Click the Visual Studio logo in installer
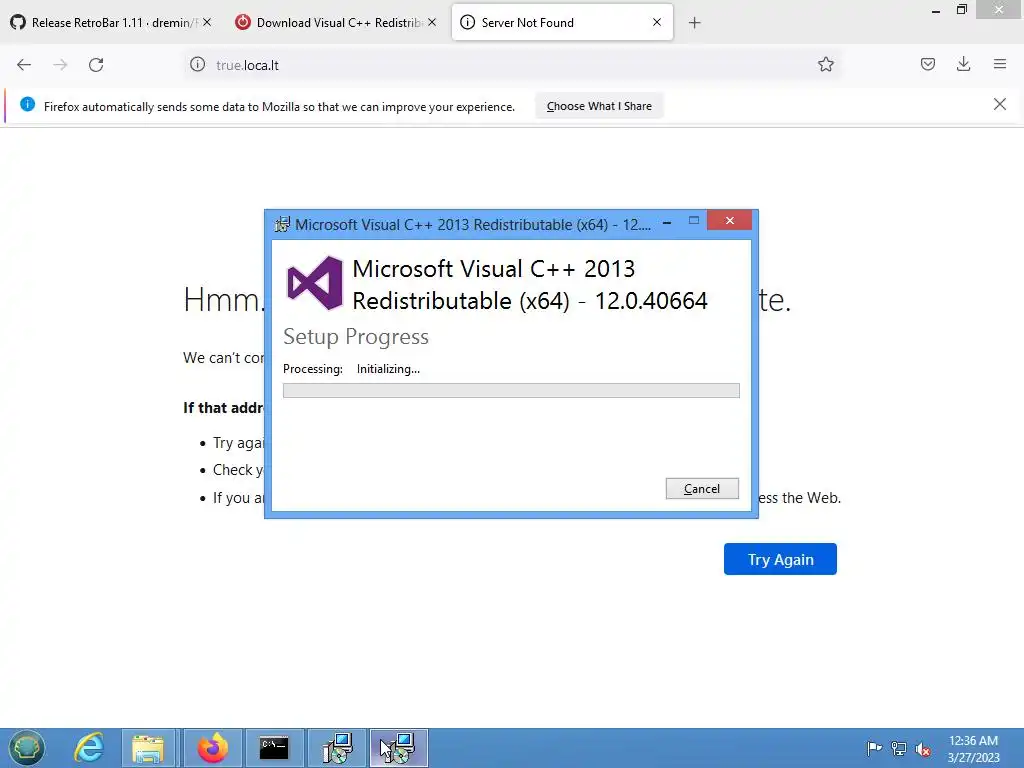Screen dimensions: 1024x768 pyautogui.click(x=315, y=283)
